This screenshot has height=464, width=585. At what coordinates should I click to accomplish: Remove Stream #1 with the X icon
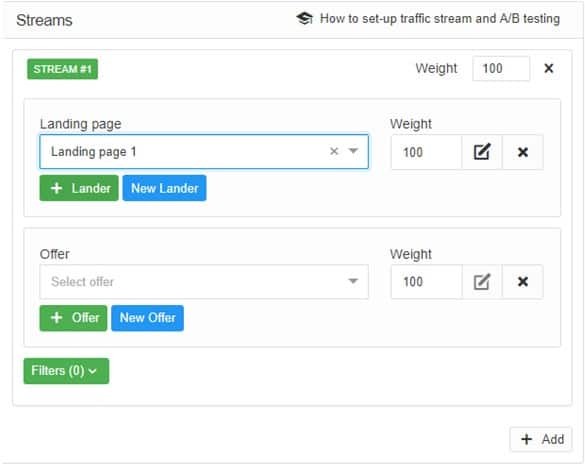tap(548, 68)
